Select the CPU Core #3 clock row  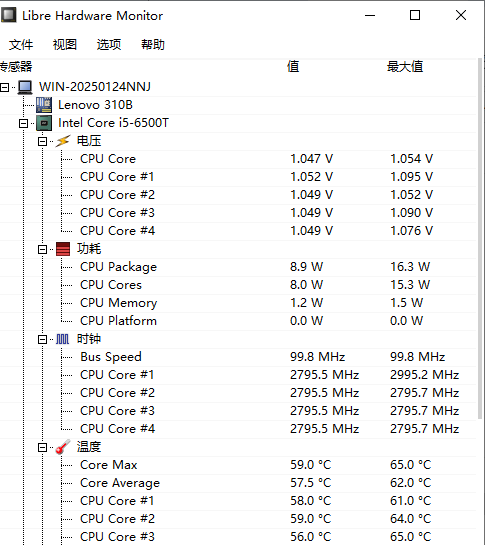[238, 411]
